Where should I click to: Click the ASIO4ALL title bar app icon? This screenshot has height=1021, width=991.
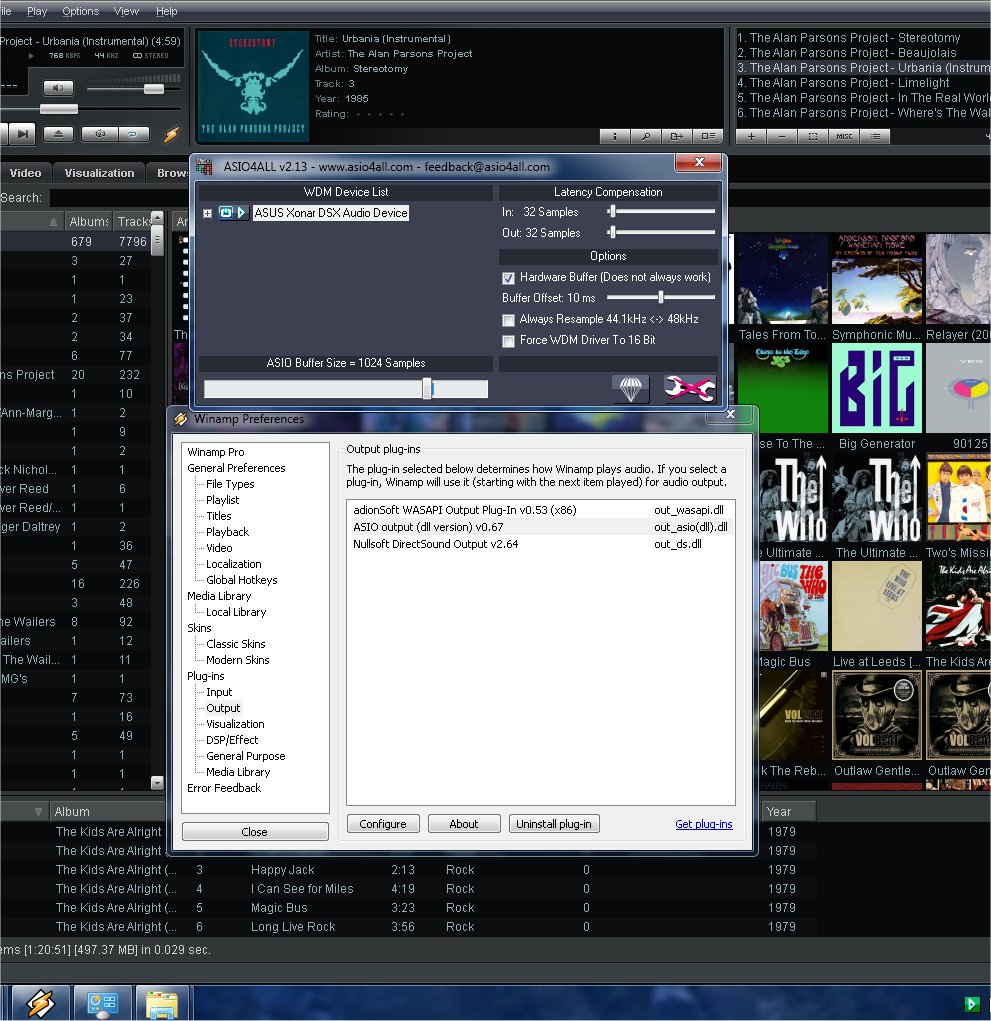tap(204, 167)
